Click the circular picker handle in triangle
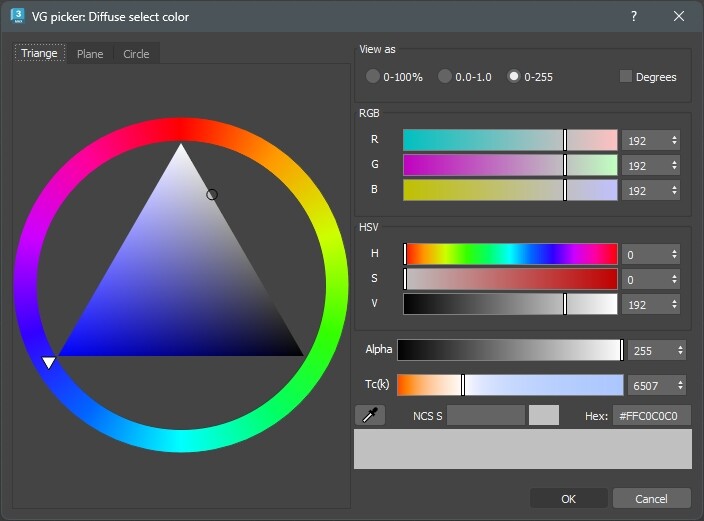Screen dimensions: 704x521 pyautogui.click(x=212, y=194)
